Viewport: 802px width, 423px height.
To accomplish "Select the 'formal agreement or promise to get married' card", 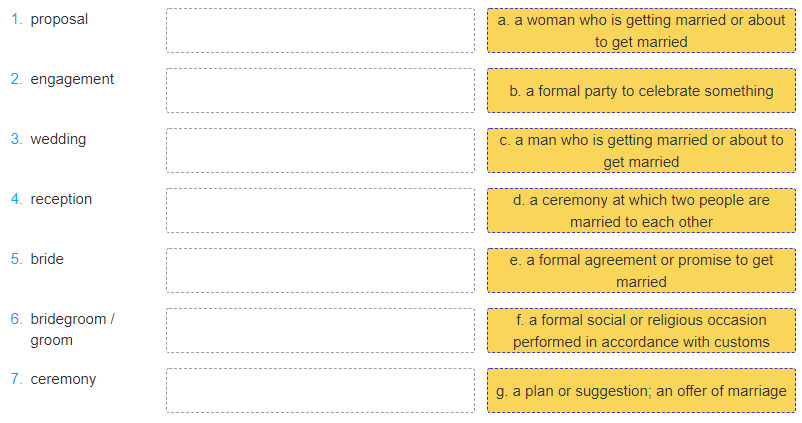I will [641, 271].
